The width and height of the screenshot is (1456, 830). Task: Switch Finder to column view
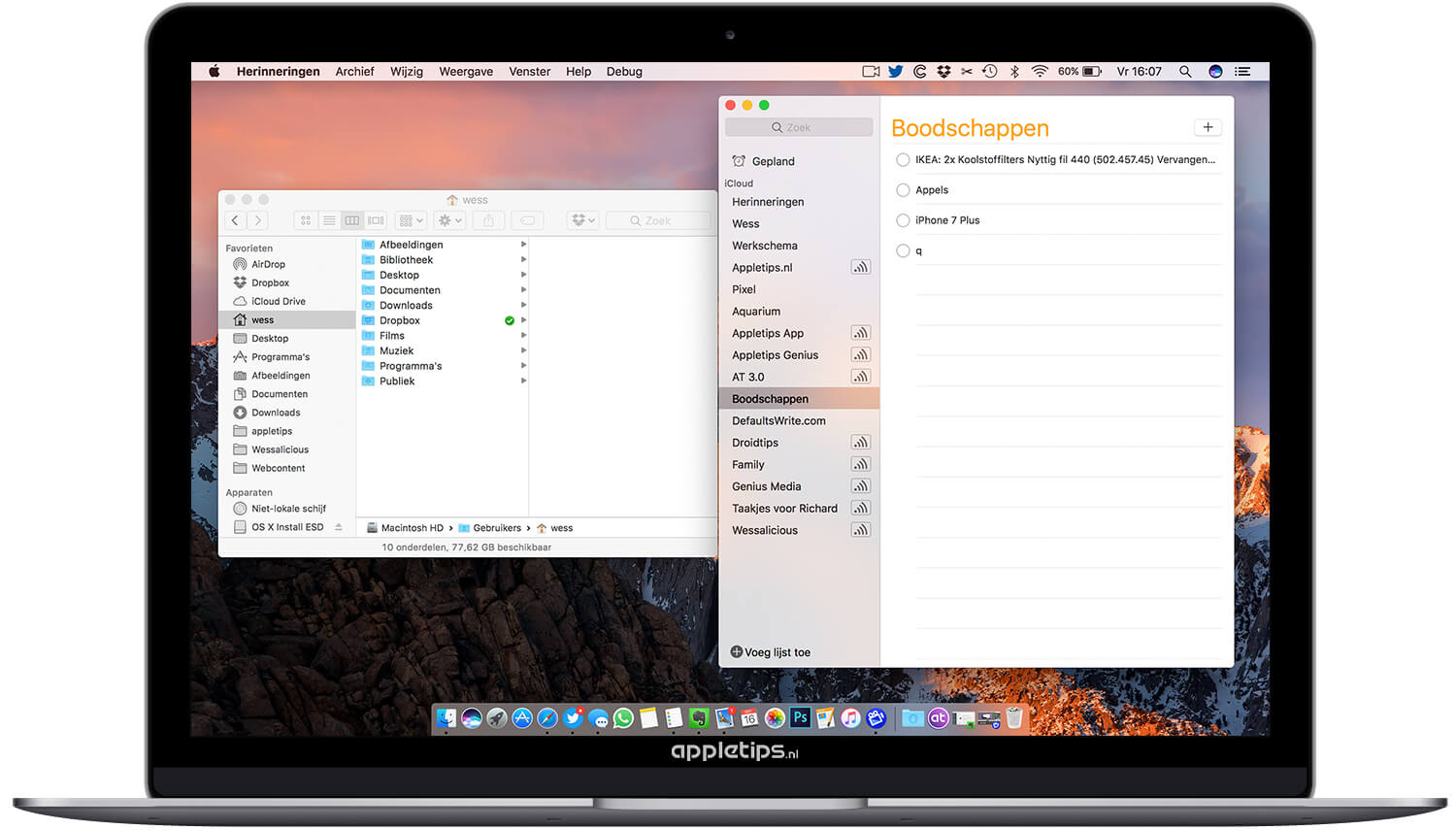coord(352,220)
